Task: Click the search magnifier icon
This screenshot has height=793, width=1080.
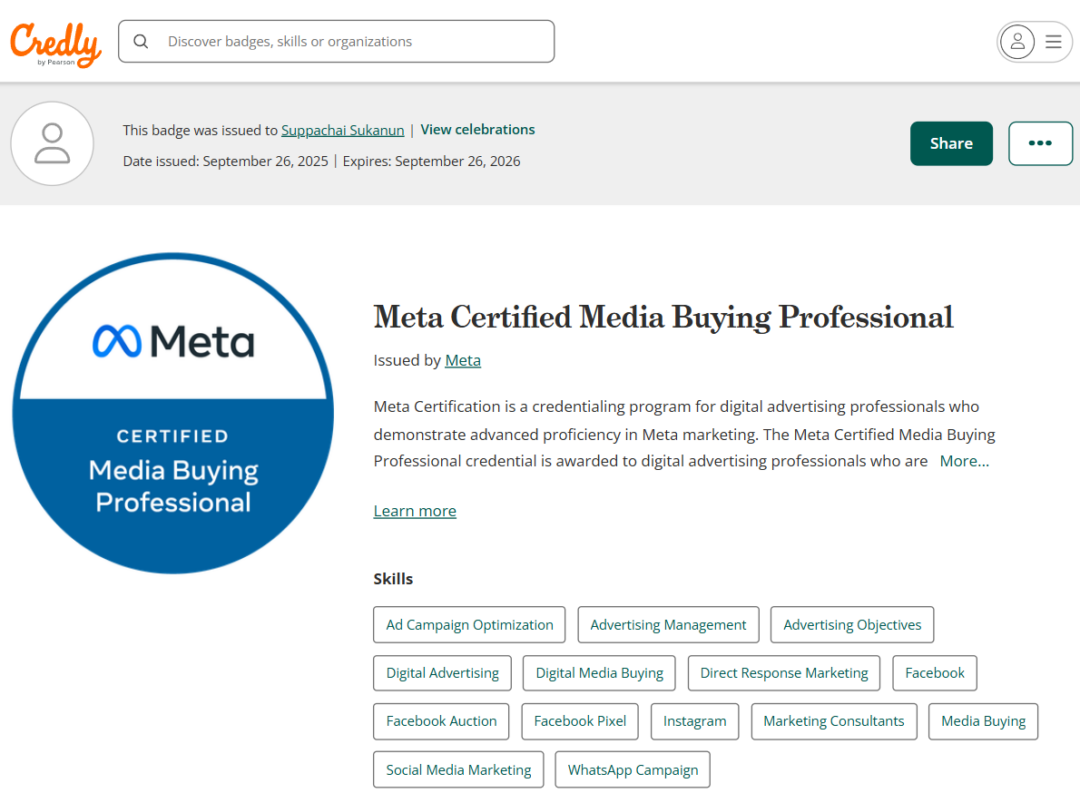Action: click(140, 41)
